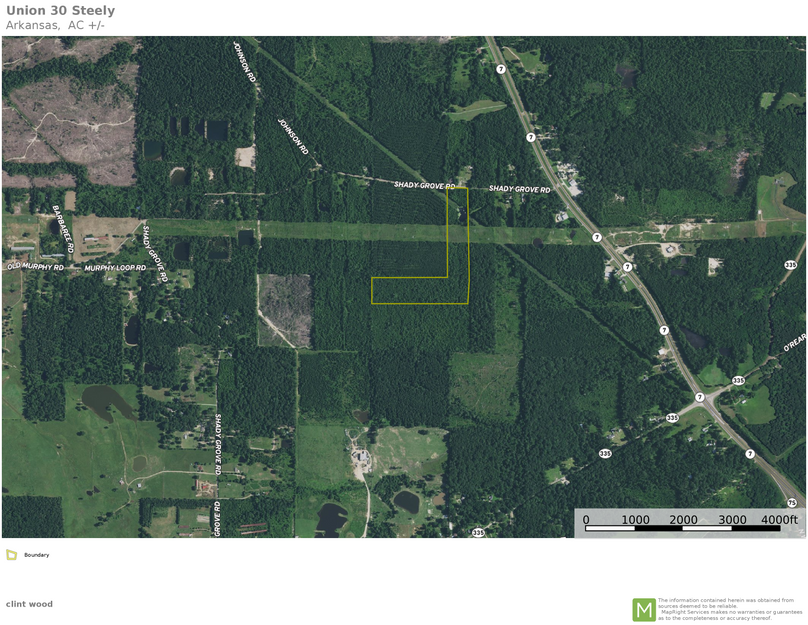808x625 pixels.
Task: Click the Route 335 shield below O'Rear label
Action: (x=738, y=381)
